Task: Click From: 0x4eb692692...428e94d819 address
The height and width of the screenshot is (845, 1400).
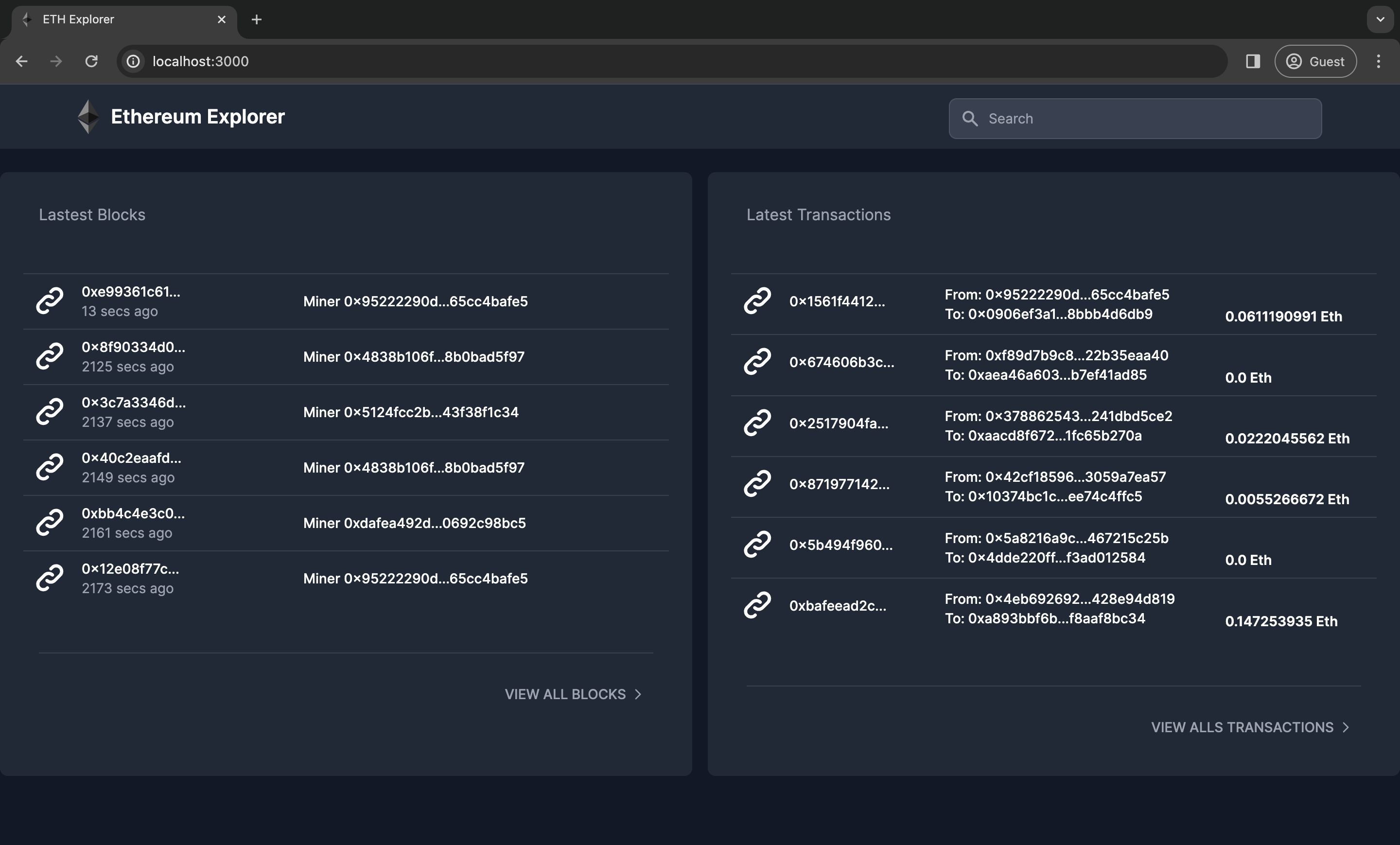Action: click(1060, 599)
